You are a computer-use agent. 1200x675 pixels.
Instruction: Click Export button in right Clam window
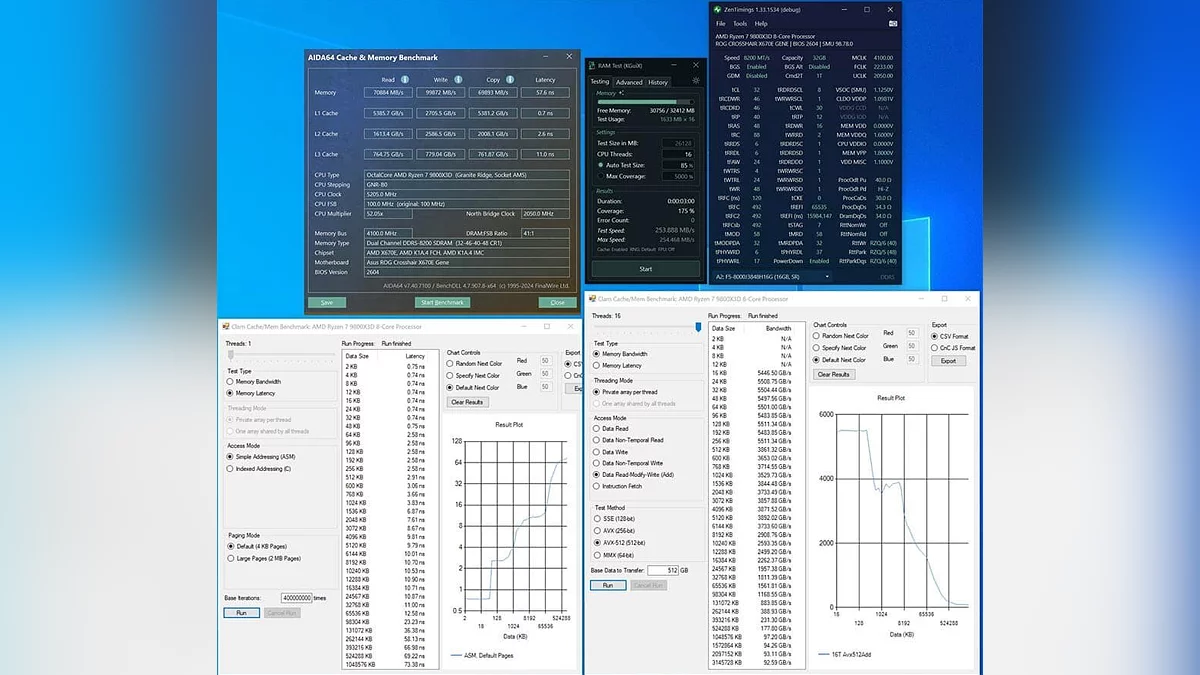(x=948, y=360)
